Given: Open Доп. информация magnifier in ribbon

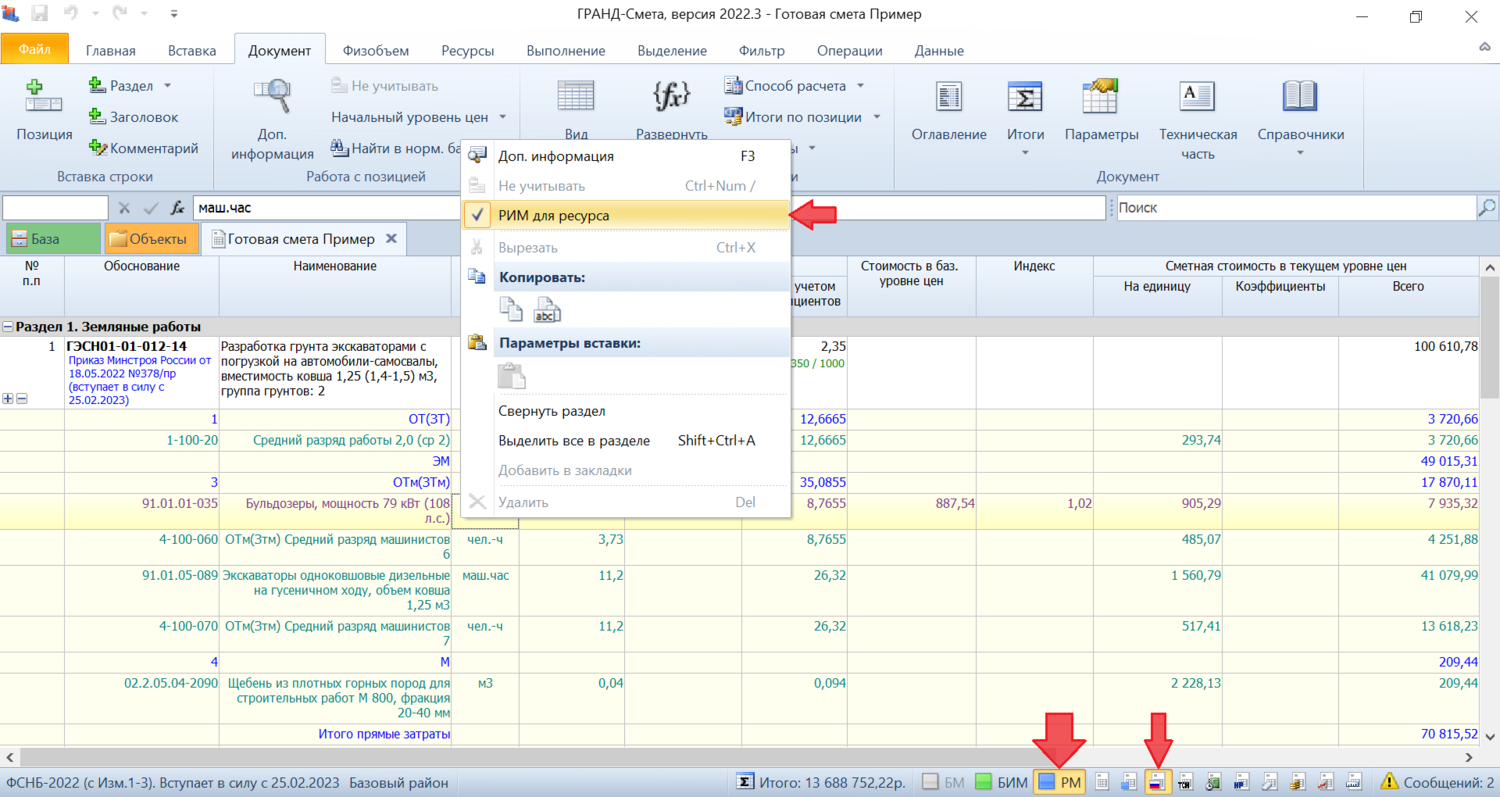Looking at the screenshot, I should [271, 97].
